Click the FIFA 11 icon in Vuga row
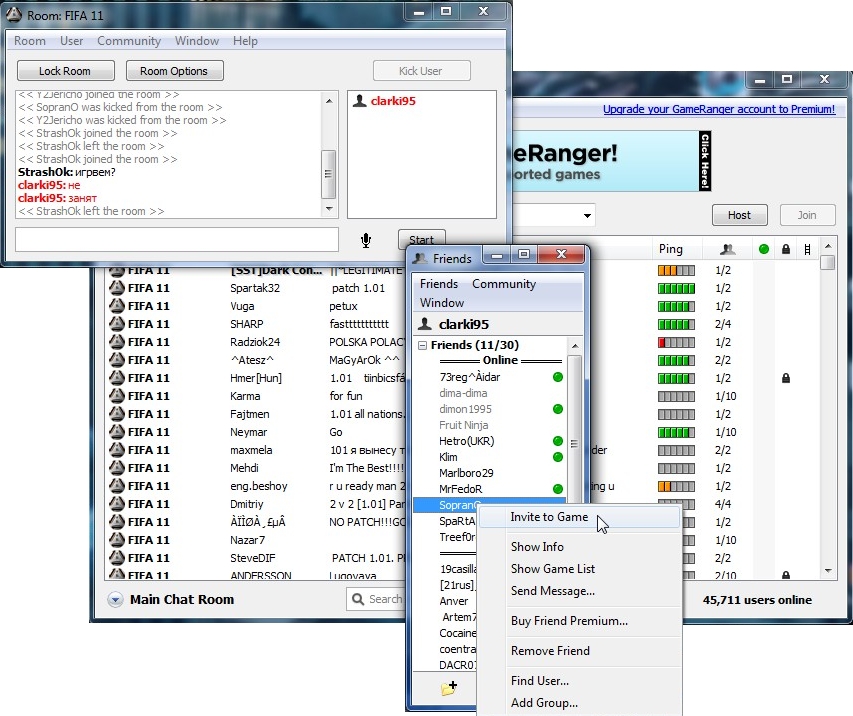This screenshot has width=853, height=716. point(116,306)
